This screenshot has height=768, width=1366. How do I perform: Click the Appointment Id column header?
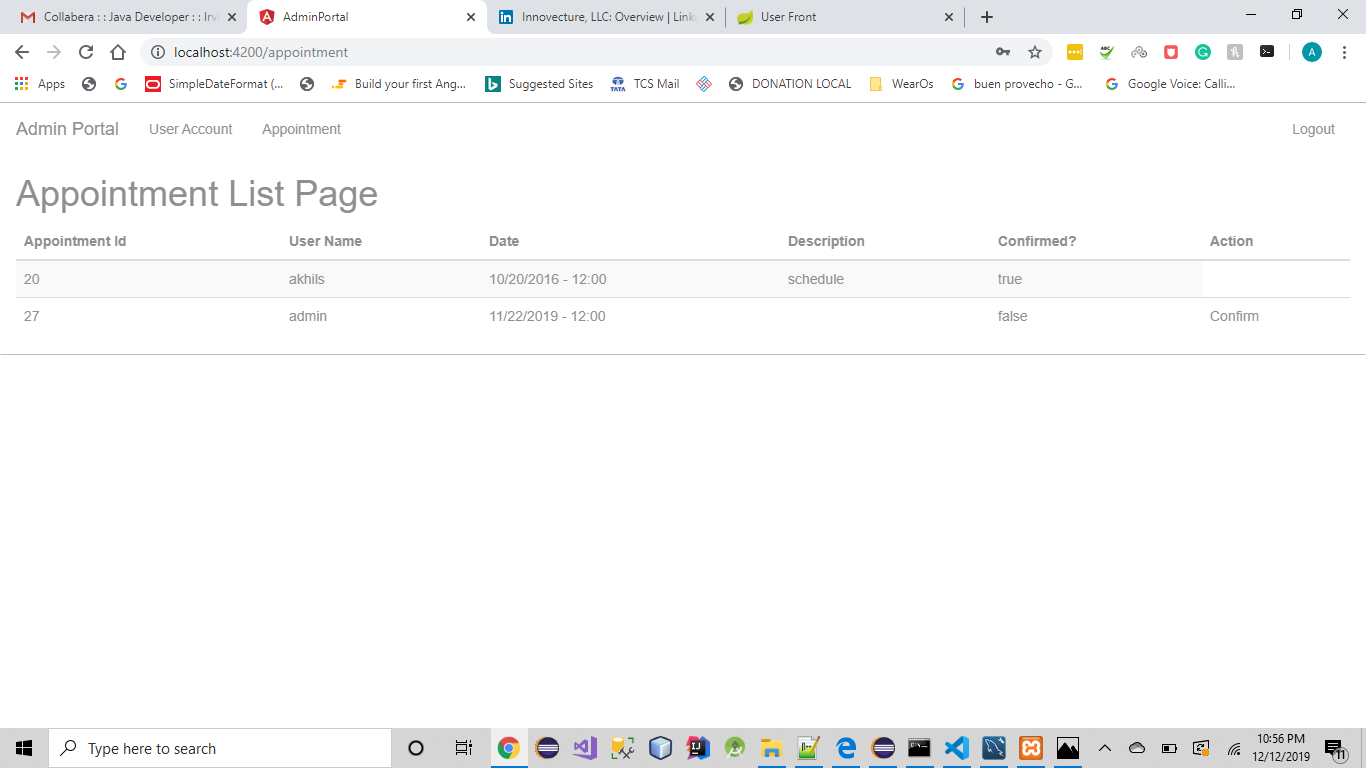tap(75, 241)
